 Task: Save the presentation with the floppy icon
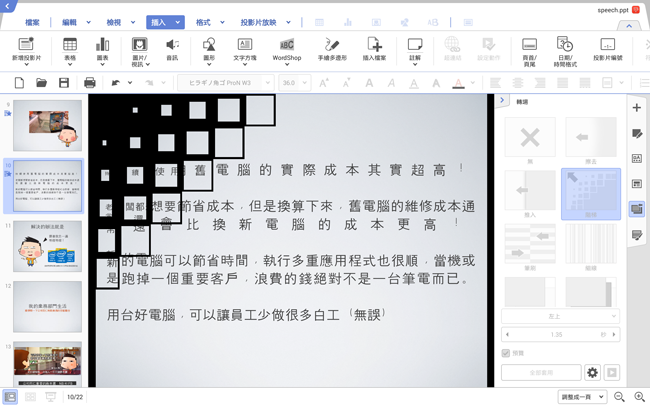point(64,83)
